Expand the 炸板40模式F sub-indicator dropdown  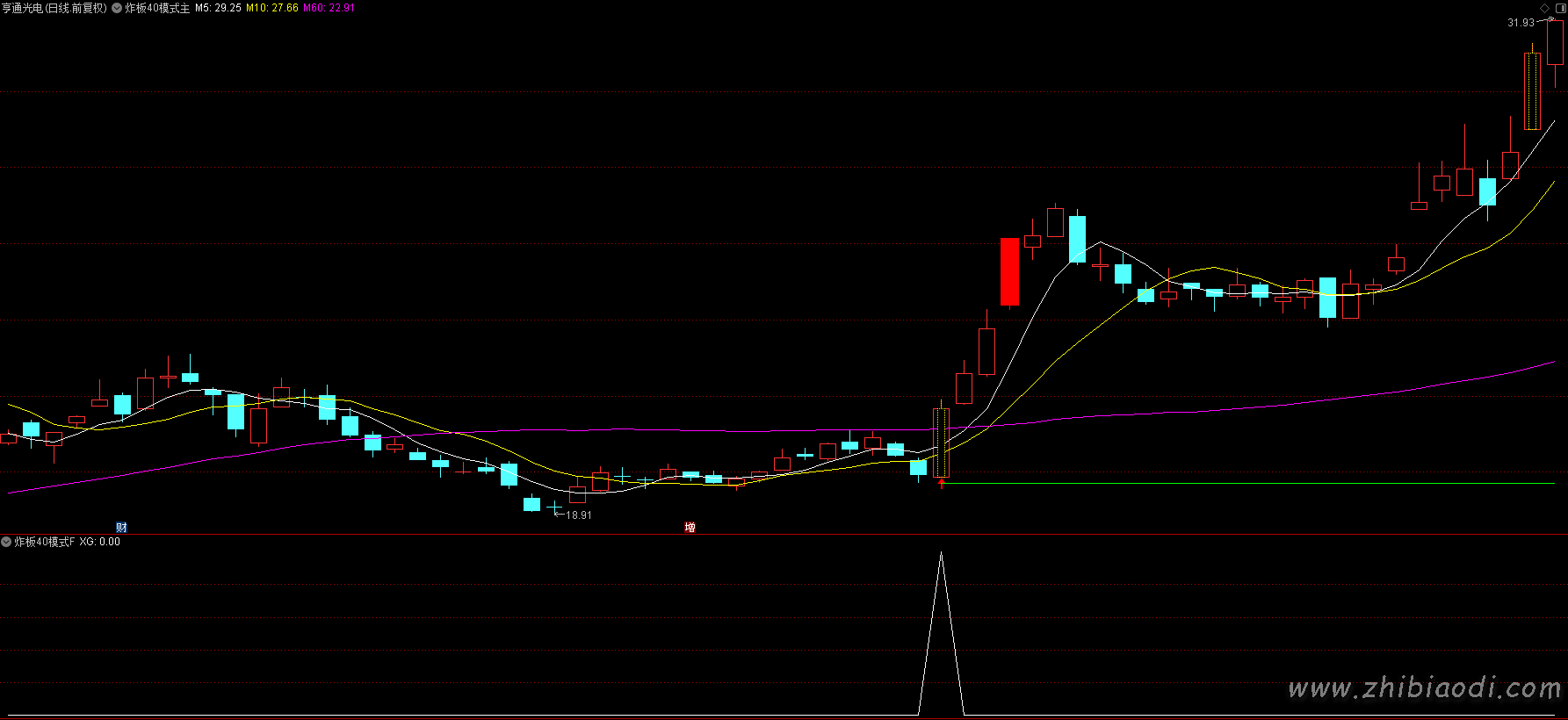tap(6, 542)
